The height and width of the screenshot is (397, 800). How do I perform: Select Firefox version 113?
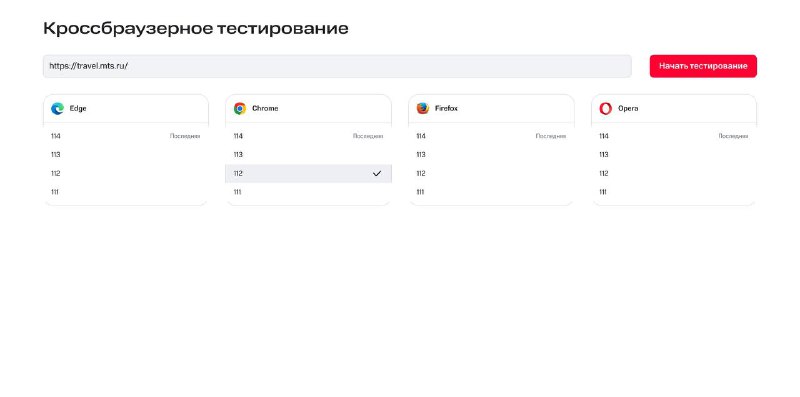(x=491, y=155)
